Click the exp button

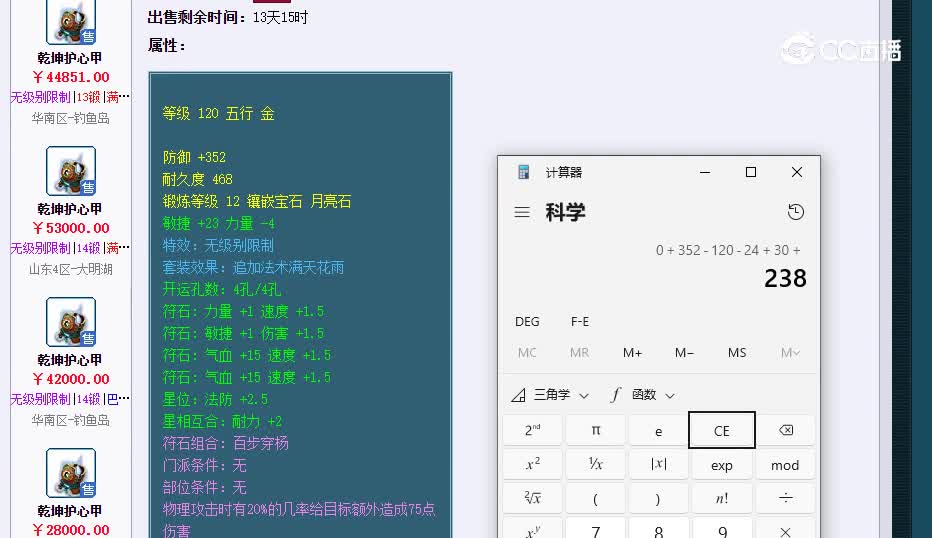(722, 464)
